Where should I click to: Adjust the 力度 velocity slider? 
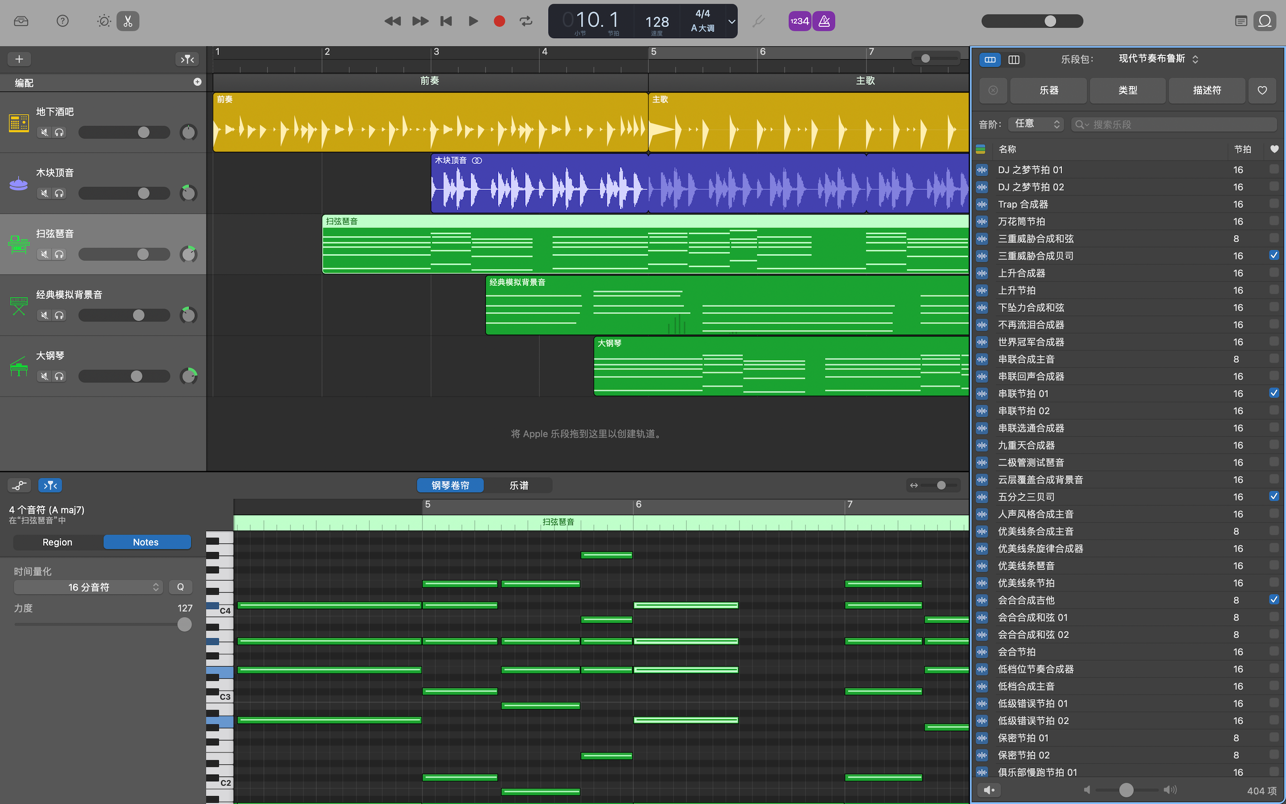click(184, 624)
